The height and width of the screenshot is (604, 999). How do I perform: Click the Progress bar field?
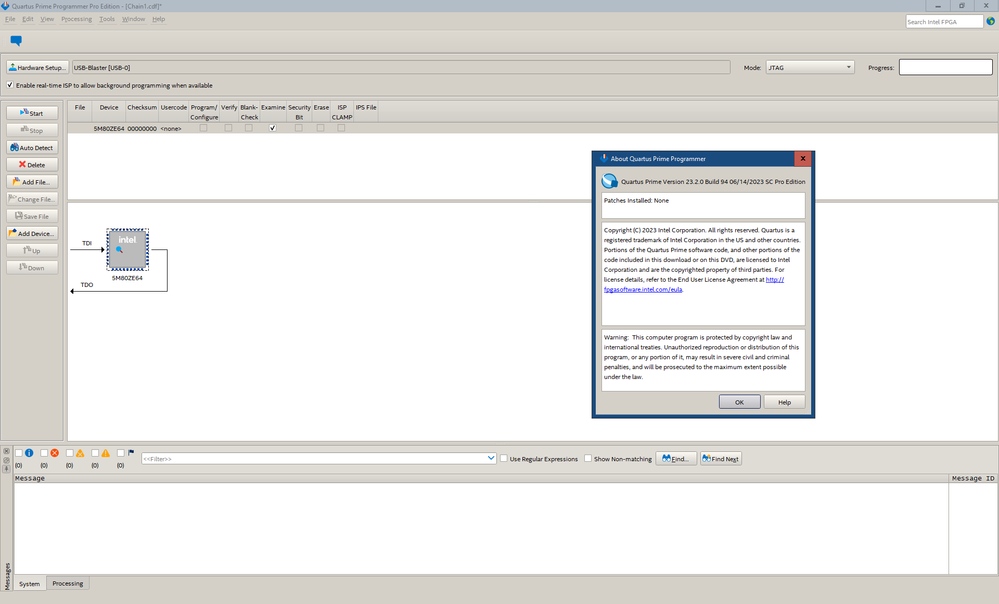click(945, 67)
